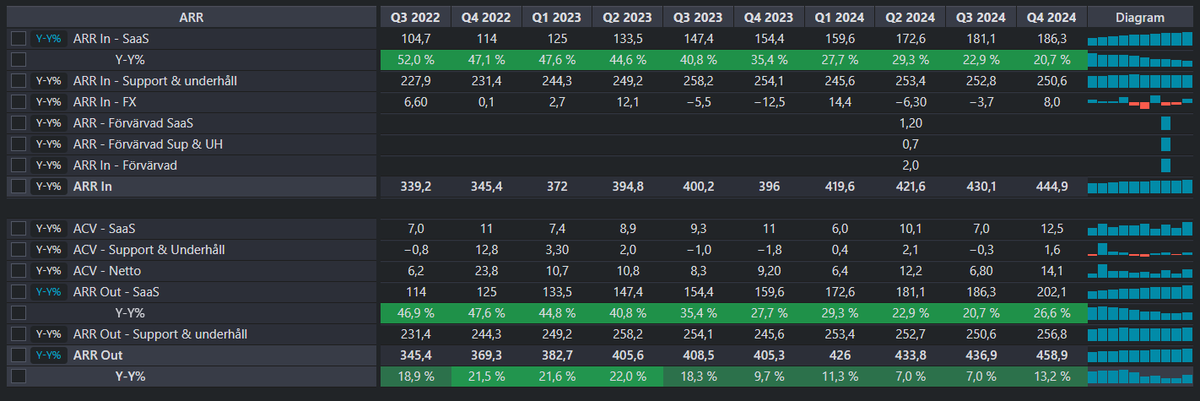Turn off Y-Y% on the bold ARR Out row

(x=48, y=355)
